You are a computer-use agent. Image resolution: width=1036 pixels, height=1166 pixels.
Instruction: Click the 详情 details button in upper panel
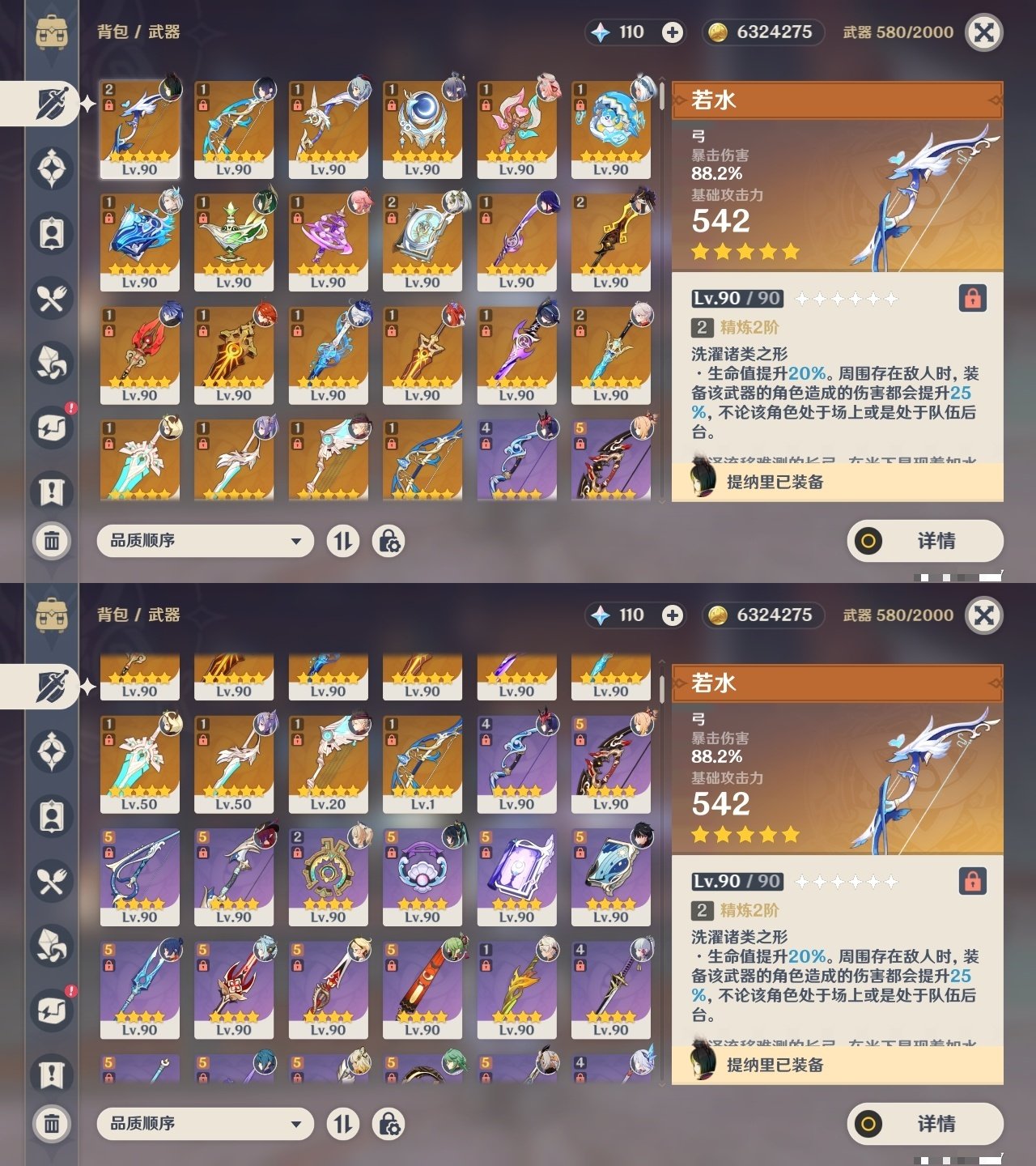pos(925,541)
